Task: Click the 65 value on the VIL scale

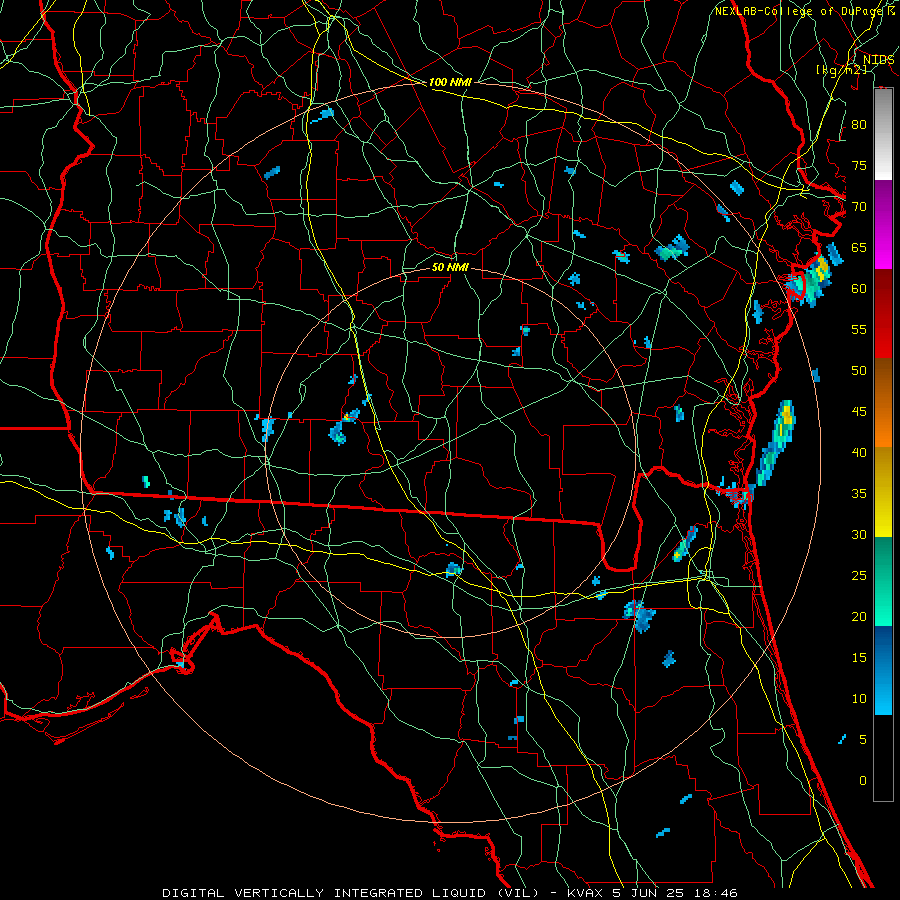Action: (x=859, y=247)
